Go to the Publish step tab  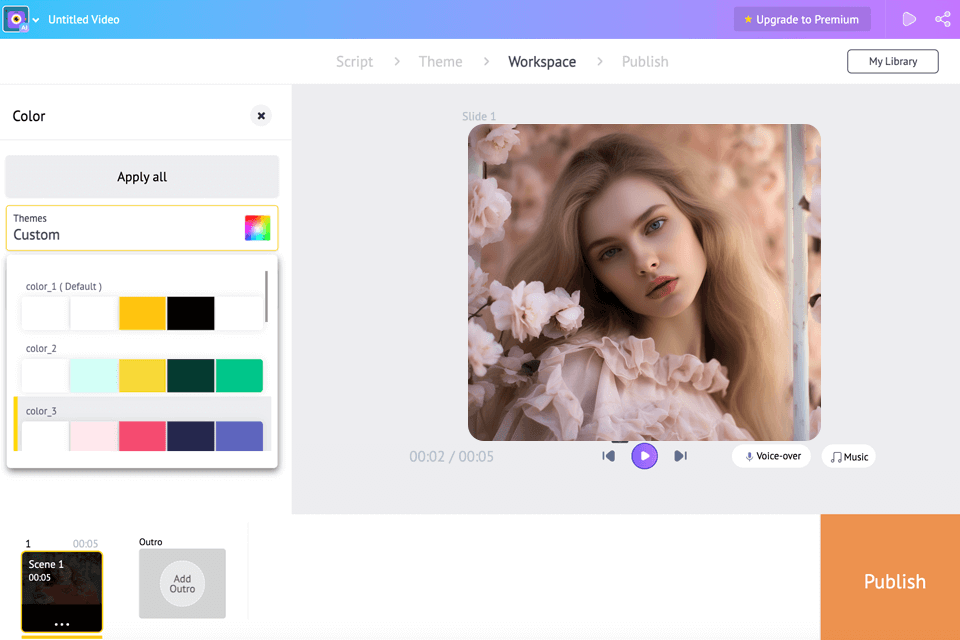pyautogui.click(x=645, y=61)
